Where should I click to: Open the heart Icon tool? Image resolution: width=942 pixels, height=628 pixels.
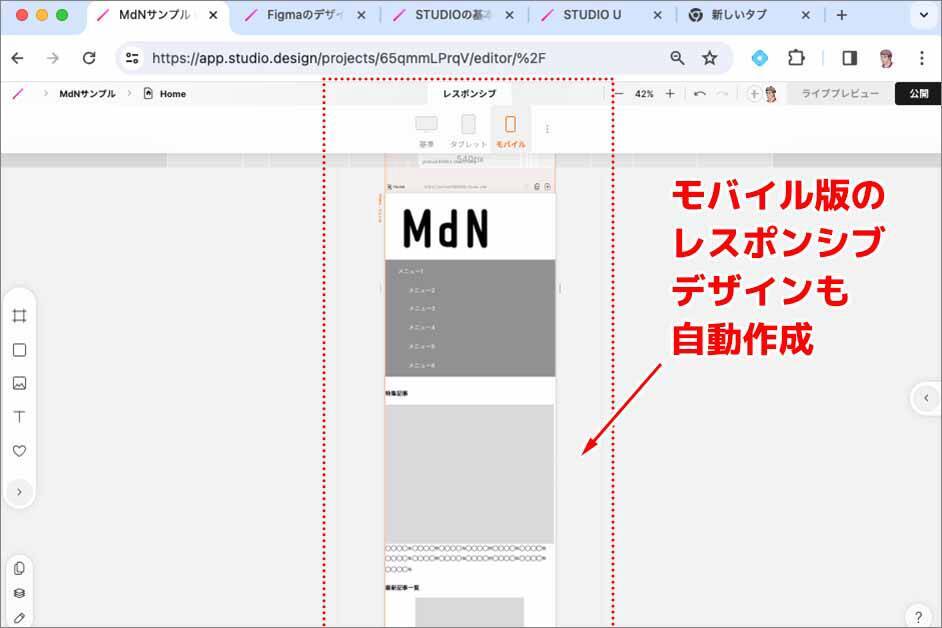[19, 451]
